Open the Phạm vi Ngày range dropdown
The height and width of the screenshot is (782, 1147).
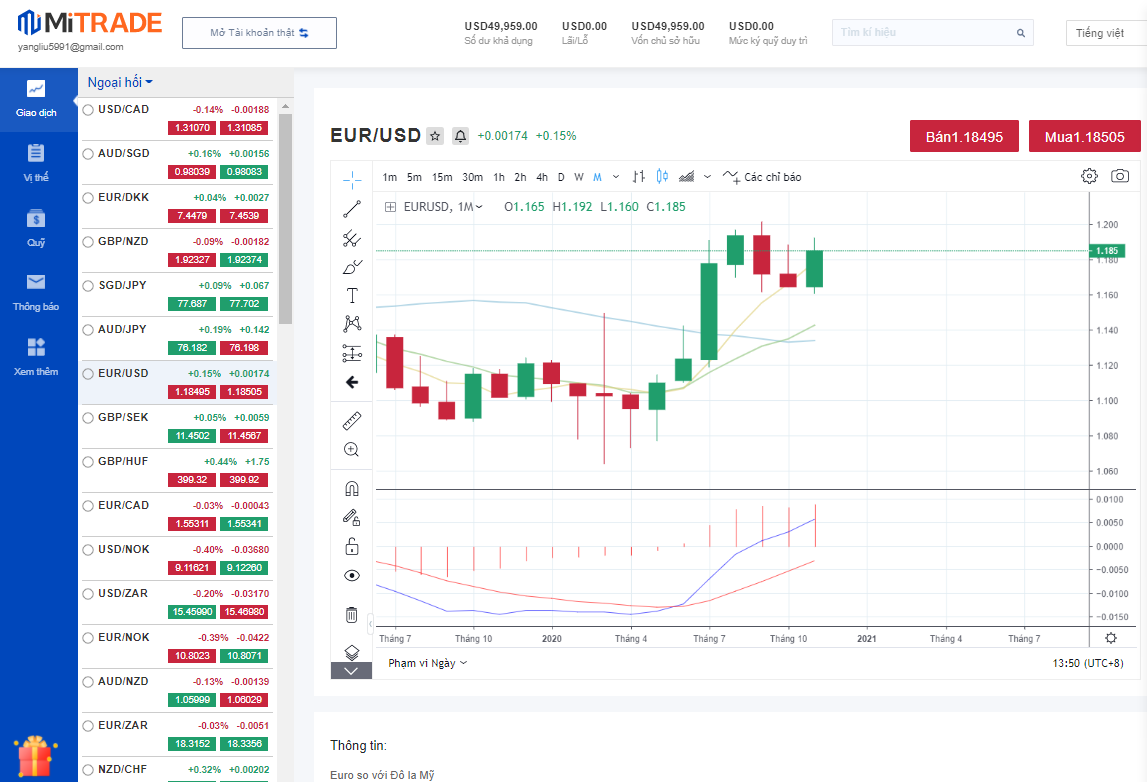427,663
